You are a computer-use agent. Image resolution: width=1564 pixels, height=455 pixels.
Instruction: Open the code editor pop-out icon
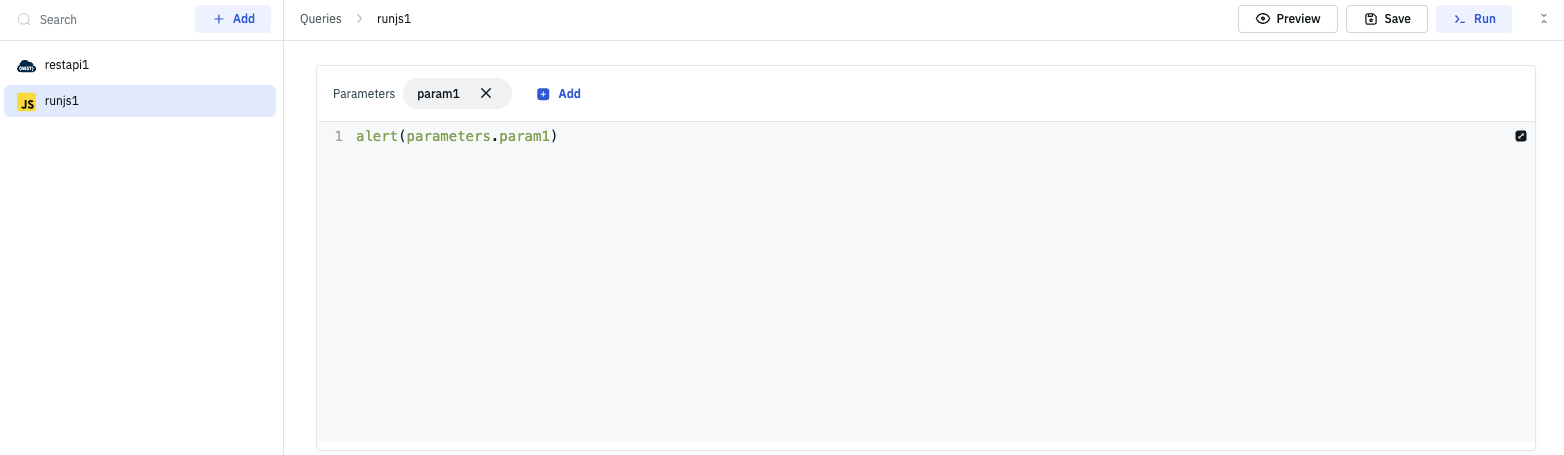(1521, 136)
